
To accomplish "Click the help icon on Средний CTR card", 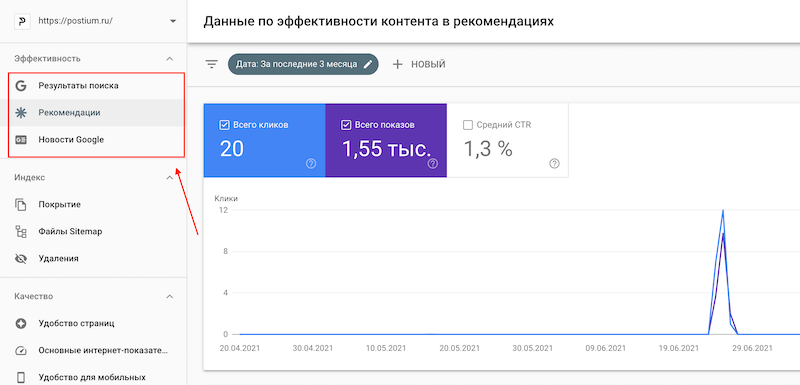I will (555, 164).
